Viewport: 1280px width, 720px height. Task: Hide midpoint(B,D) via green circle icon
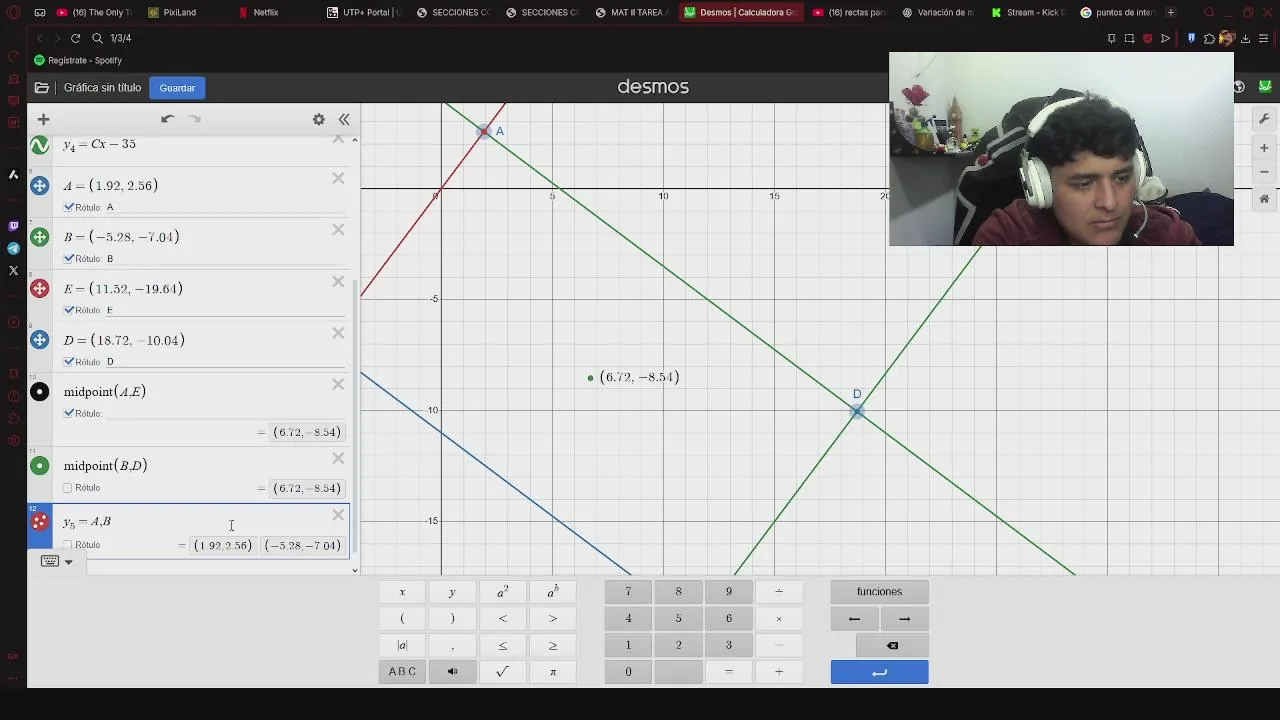(x=40, y=466)
